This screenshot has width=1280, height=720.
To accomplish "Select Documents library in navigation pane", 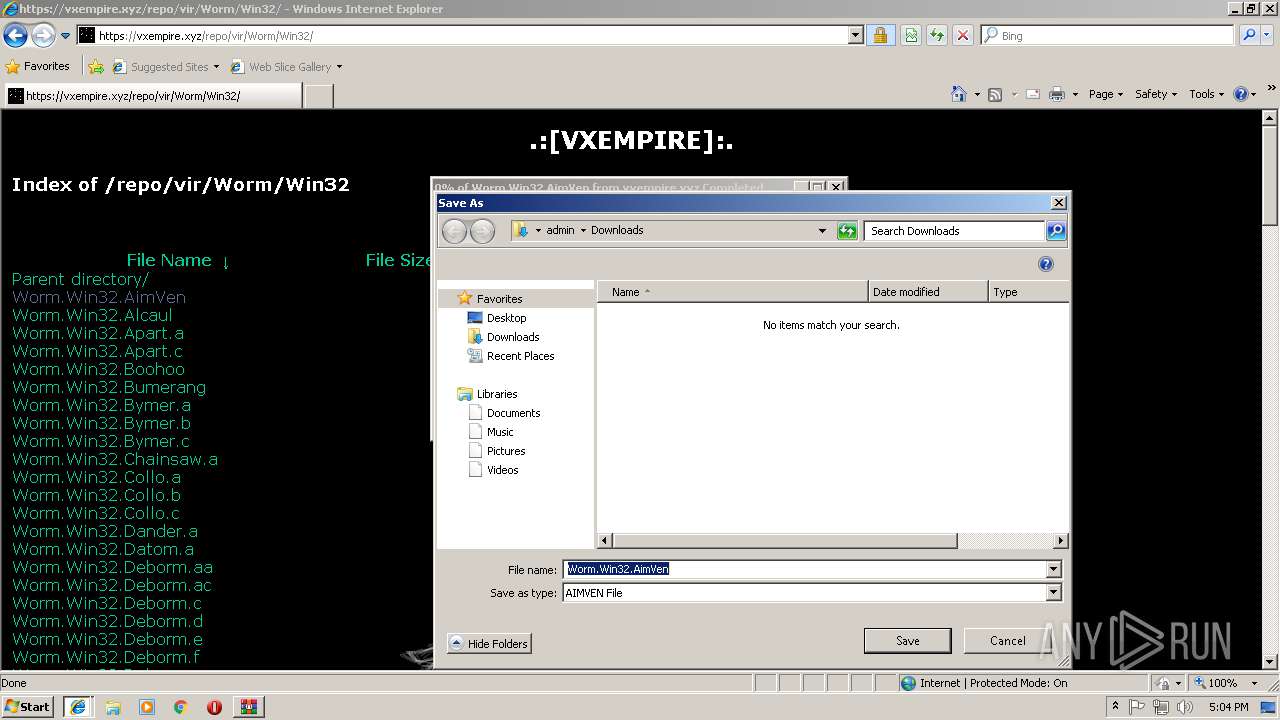I will (x=513, y=413).
